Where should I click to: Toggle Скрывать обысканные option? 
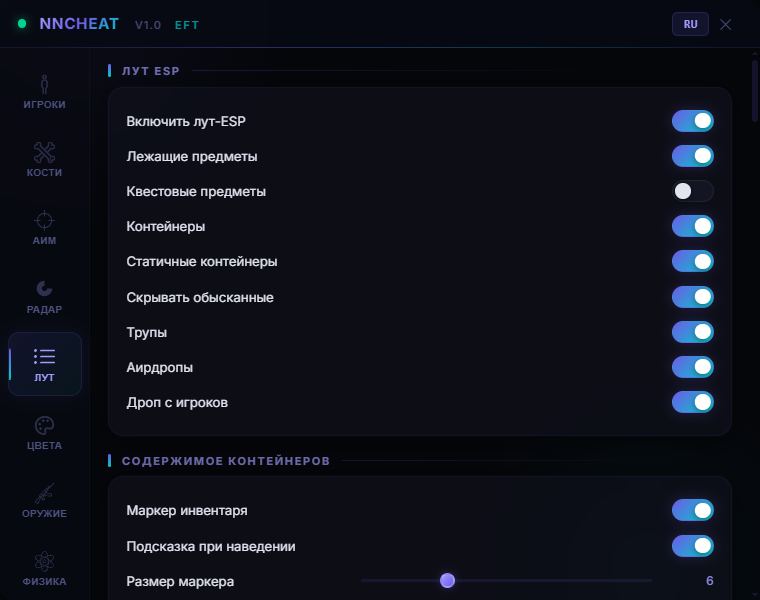click(693, 297)
